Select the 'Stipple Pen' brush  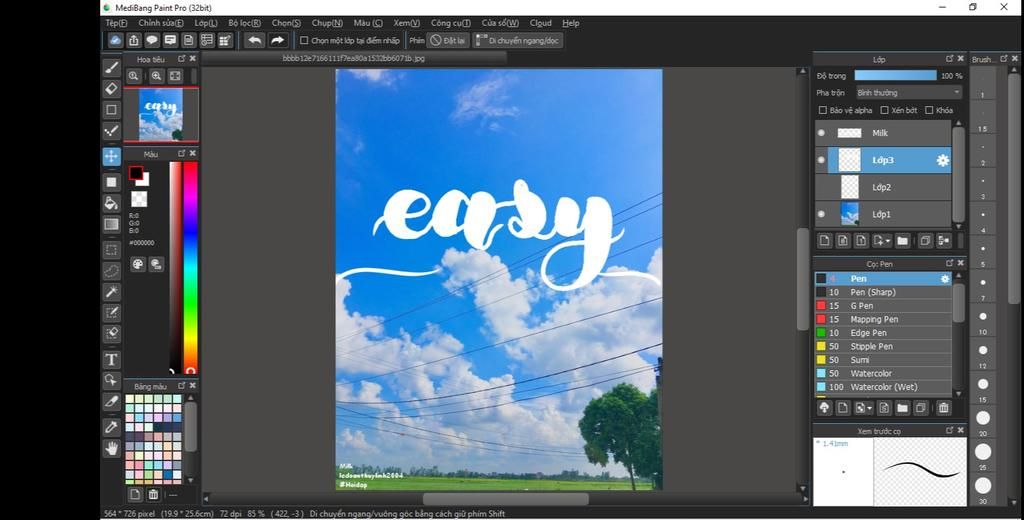pyautogui.click(x=882, y=346)
